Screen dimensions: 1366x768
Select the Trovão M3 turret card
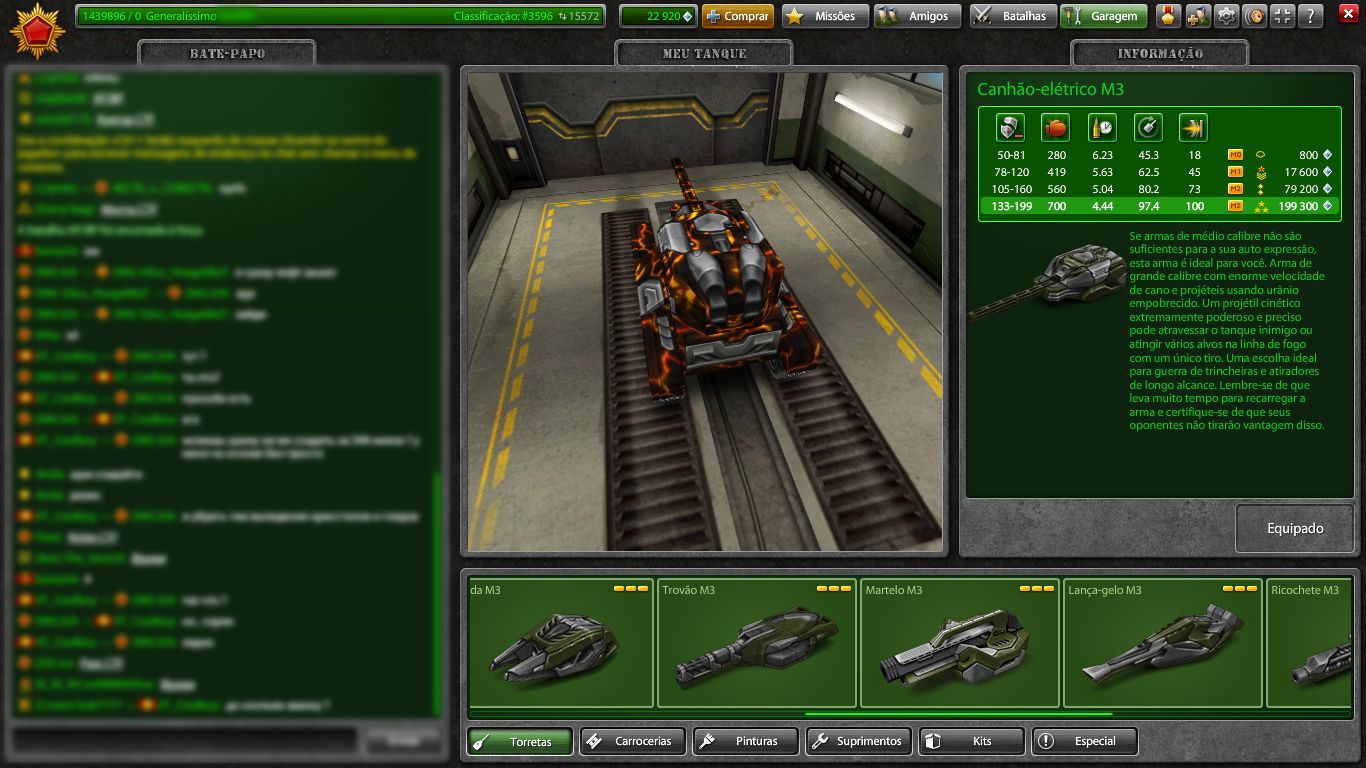click(x=756, y=642)
